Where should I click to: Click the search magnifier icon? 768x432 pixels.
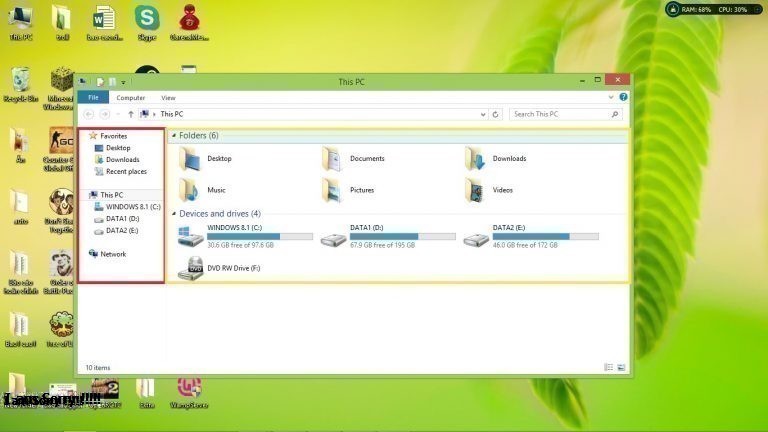click(x=615, y=114)
